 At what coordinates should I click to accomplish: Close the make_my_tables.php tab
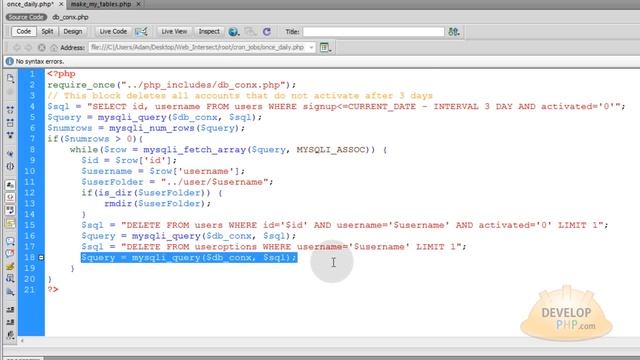(138, 4)
